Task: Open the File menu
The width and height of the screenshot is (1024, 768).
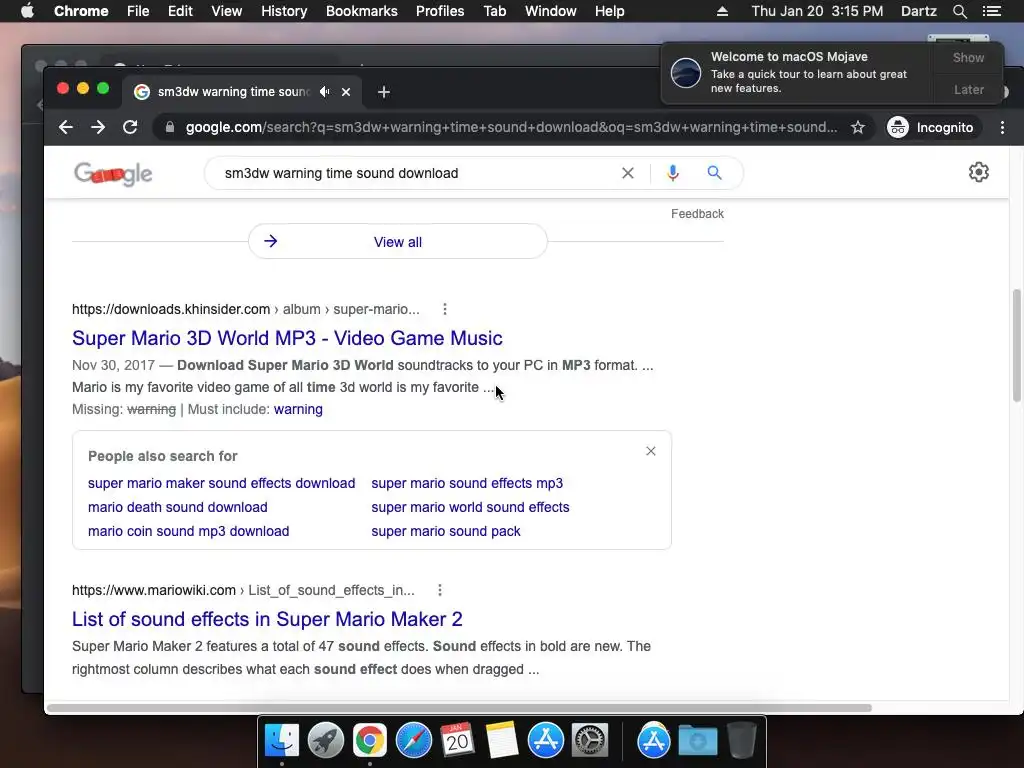Action: coord(138,11)
